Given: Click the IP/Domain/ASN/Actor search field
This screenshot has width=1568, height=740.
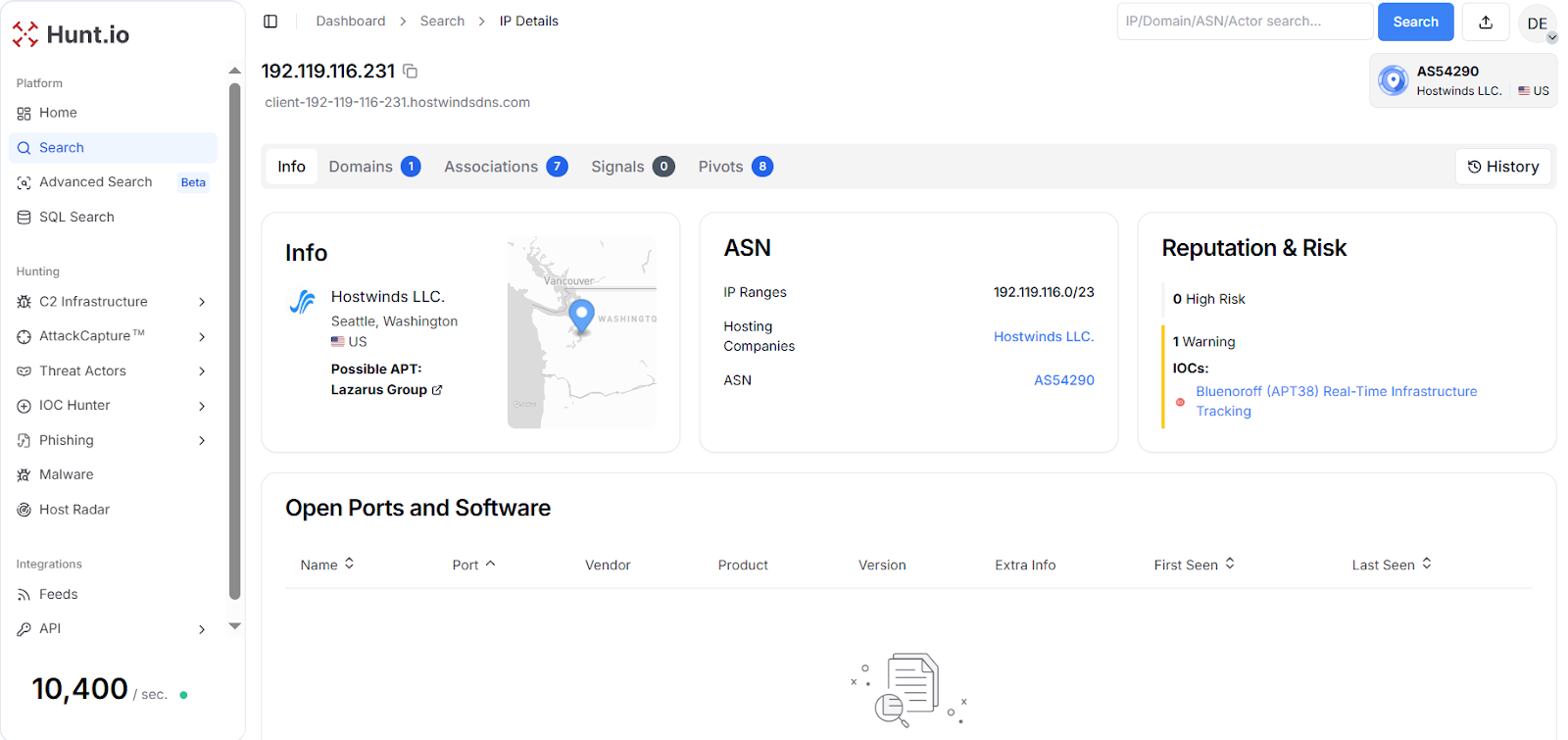Looking at the screenshot, I should (1243, 22).
